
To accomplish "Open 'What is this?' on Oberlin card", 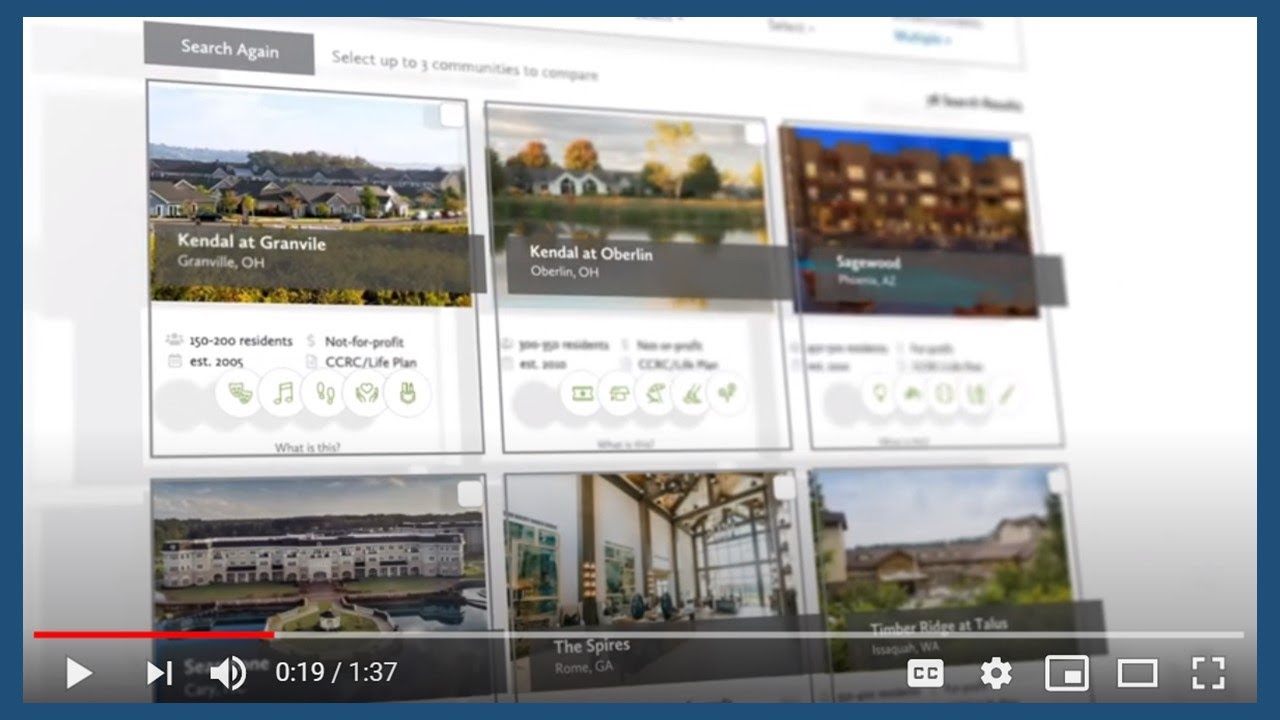I will pos(626,443).
